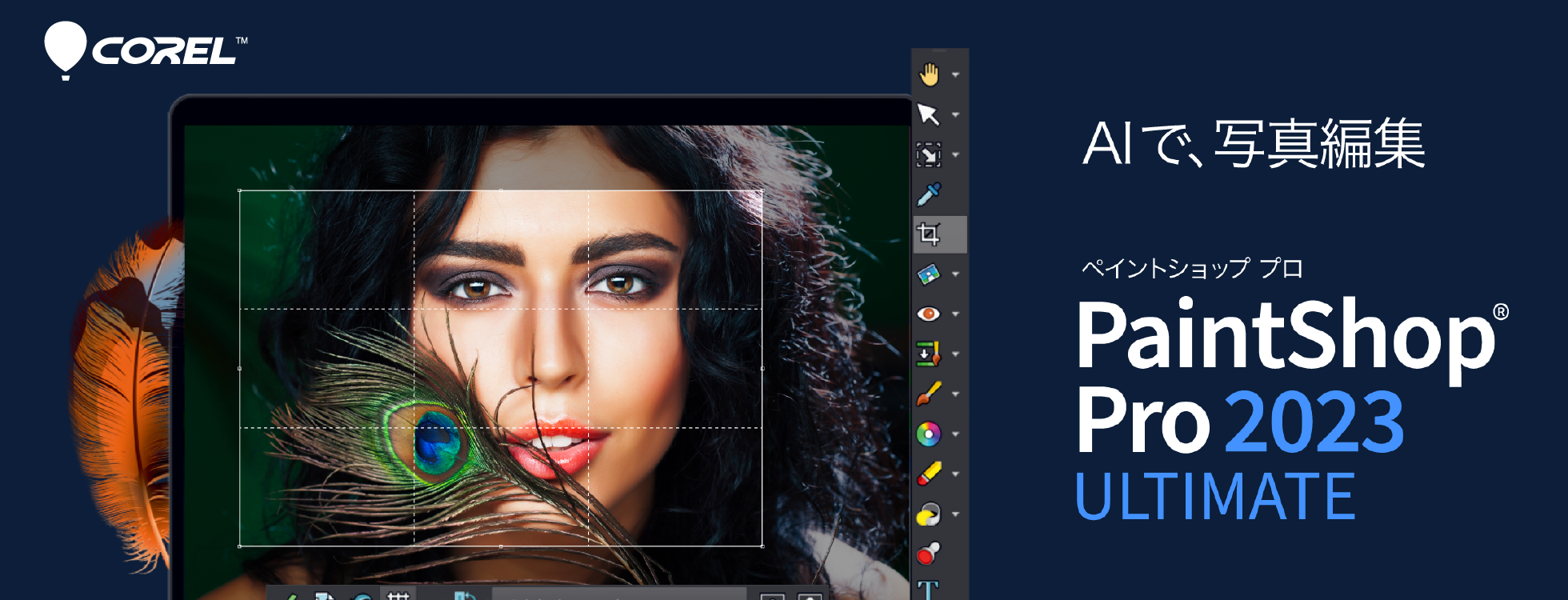Viewport: 1568px width, 600px height.
Task: Select the Text tool T icon
Action: pos(928,591)
